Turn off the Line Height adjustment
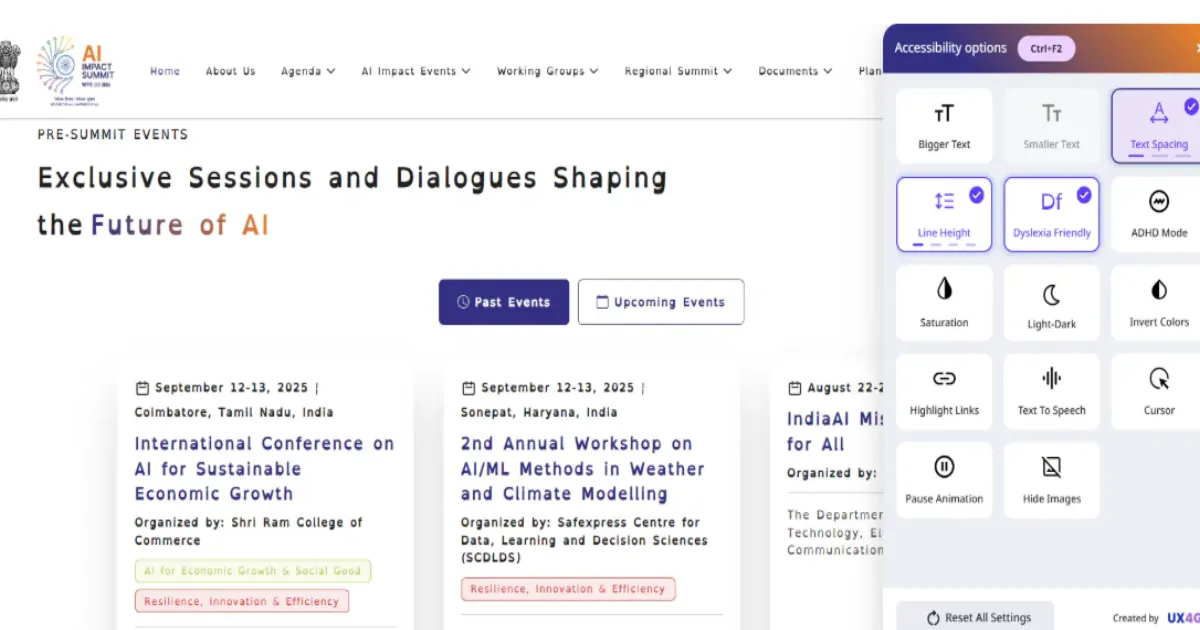Image resolution: width=1200 pixels, height=630 pixels. (944, 213)
